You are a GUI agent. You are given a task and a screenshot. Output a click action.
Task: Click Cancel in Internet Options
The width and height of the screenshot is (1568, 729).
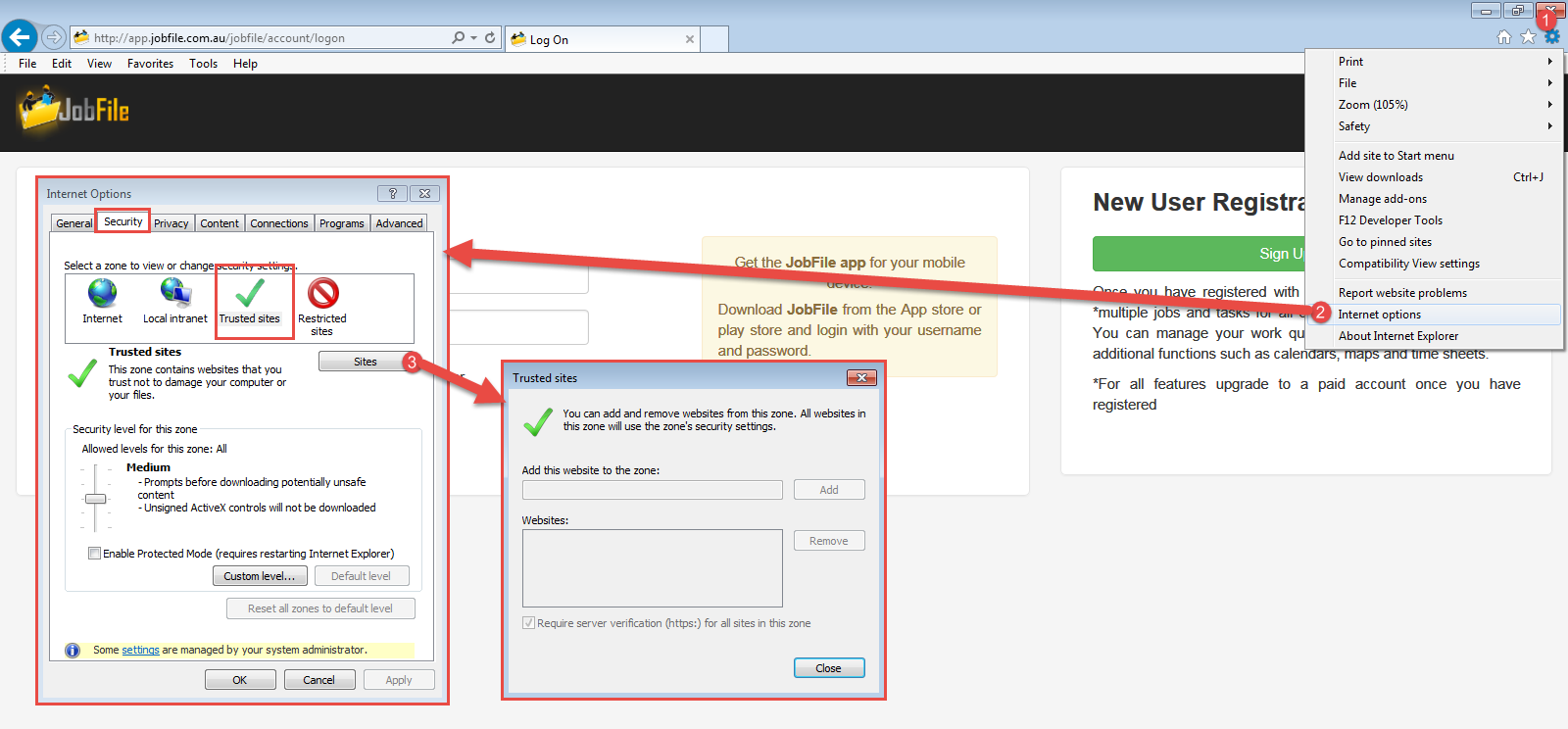(319, 680)
